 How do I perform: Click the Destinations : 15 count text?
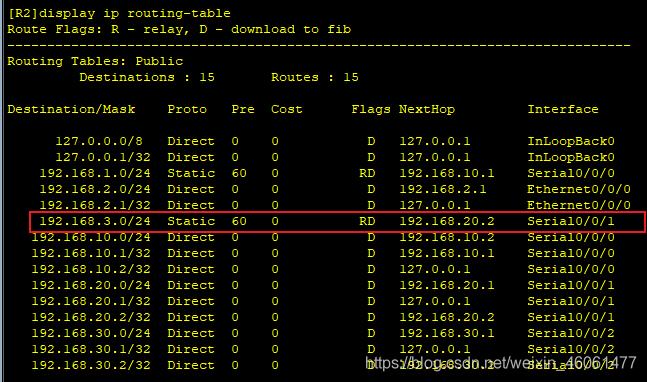point(147,78)
